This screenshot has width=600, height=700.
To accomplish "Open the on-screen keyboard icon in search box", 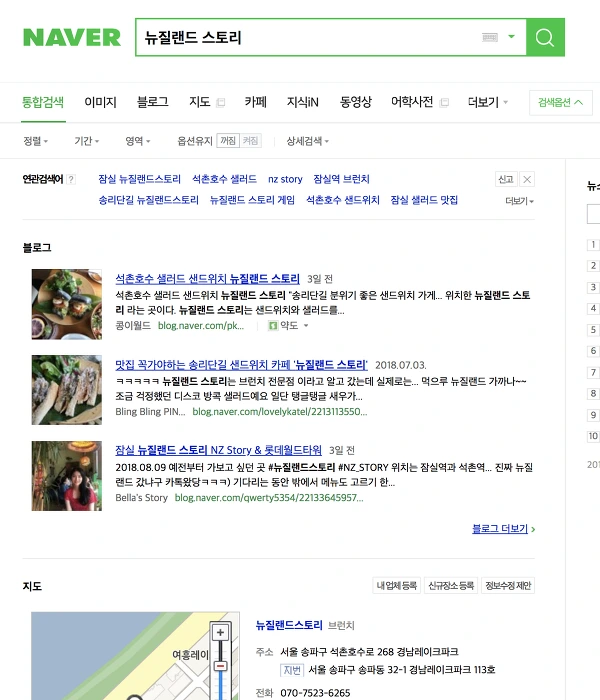I will [x=490, y=38].
